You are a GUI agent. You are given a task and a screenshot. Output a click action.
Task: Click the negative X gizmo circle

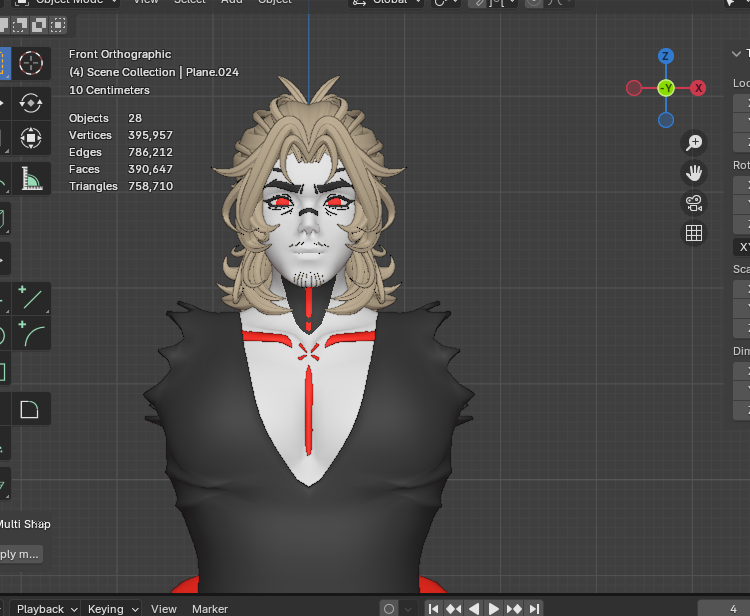pyautogui.click(x=634, y=88)
